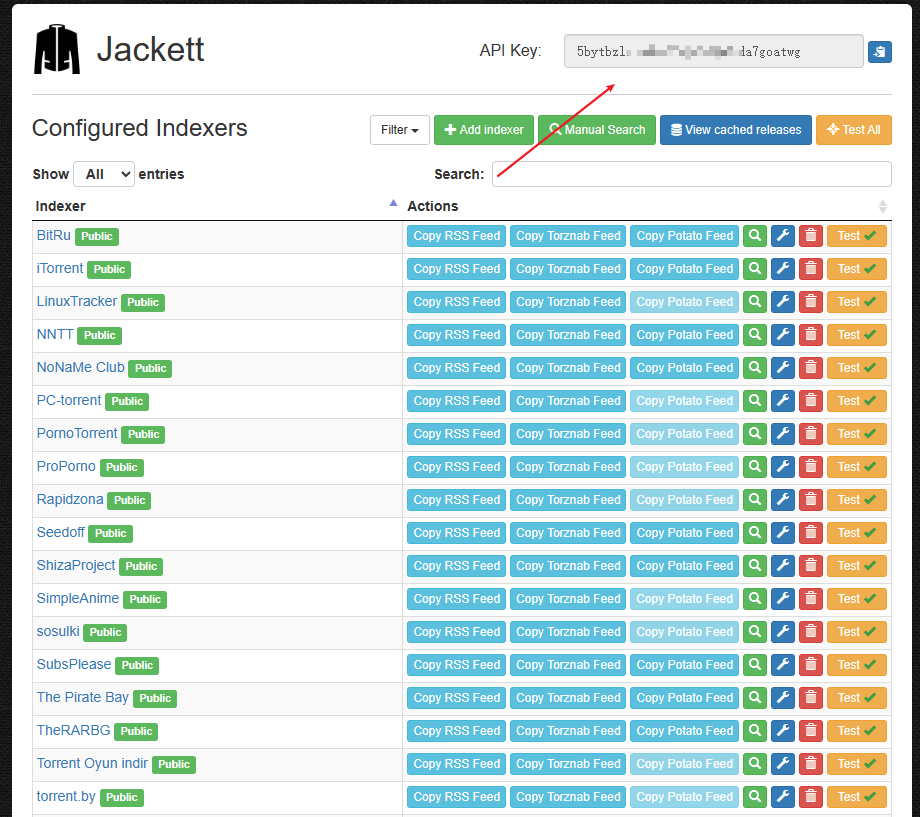Delete the BitRu indexer with trash icon

811,236
